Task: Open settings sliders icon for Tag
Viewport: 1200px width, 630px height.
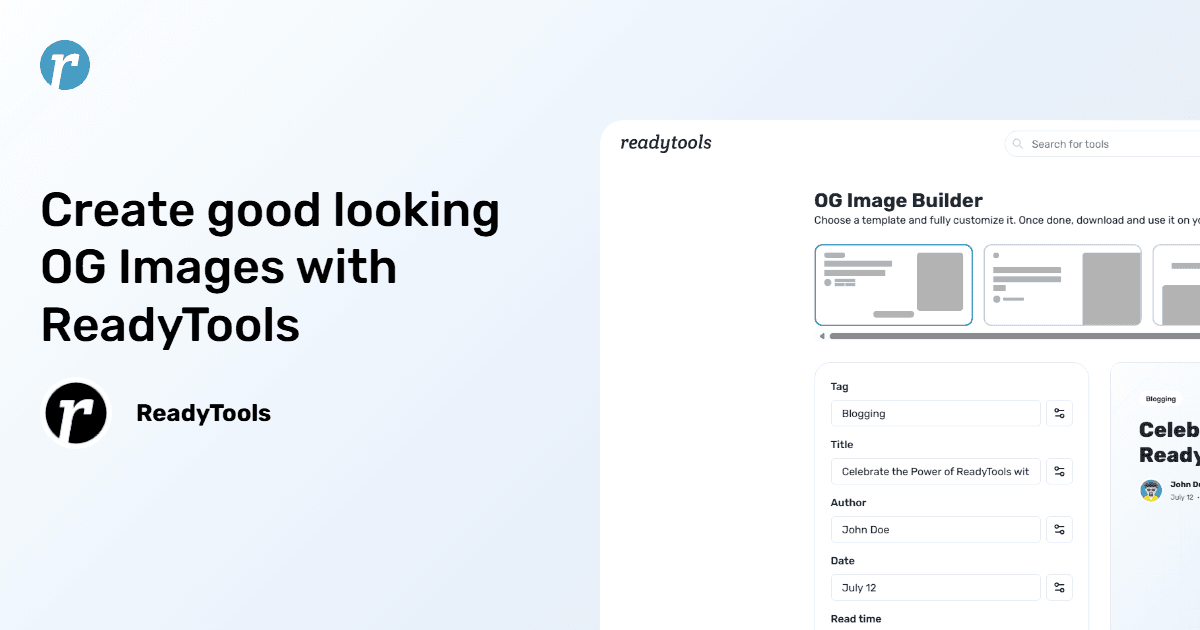Action: 1060,413
